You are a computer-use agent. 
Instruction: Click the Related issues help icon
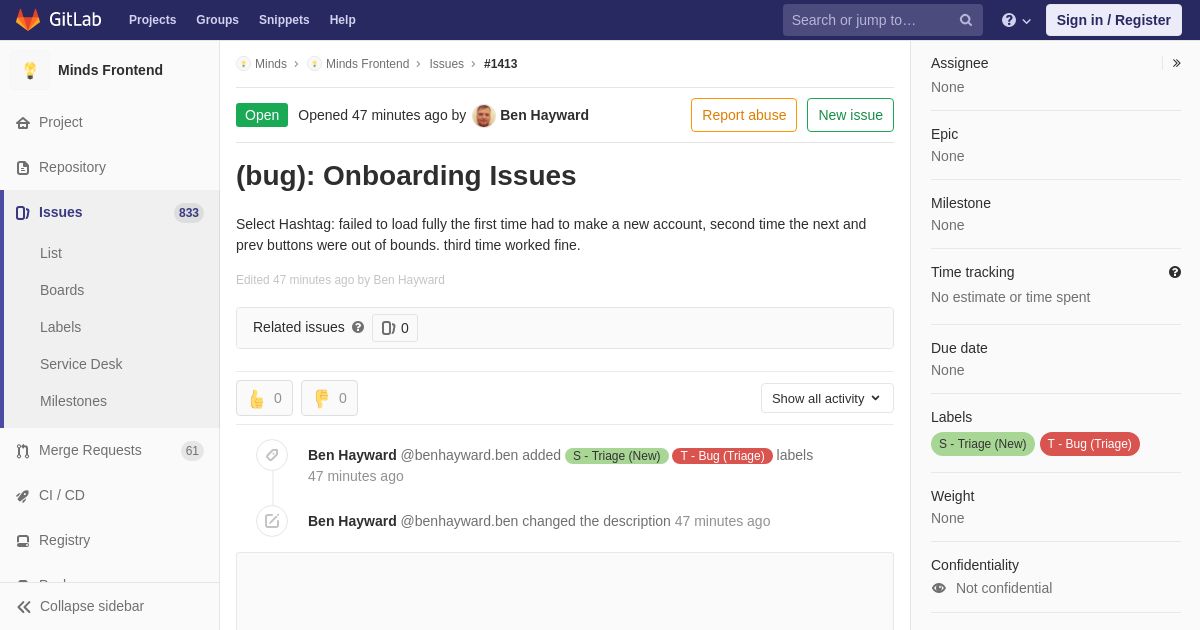click(358, 327)
